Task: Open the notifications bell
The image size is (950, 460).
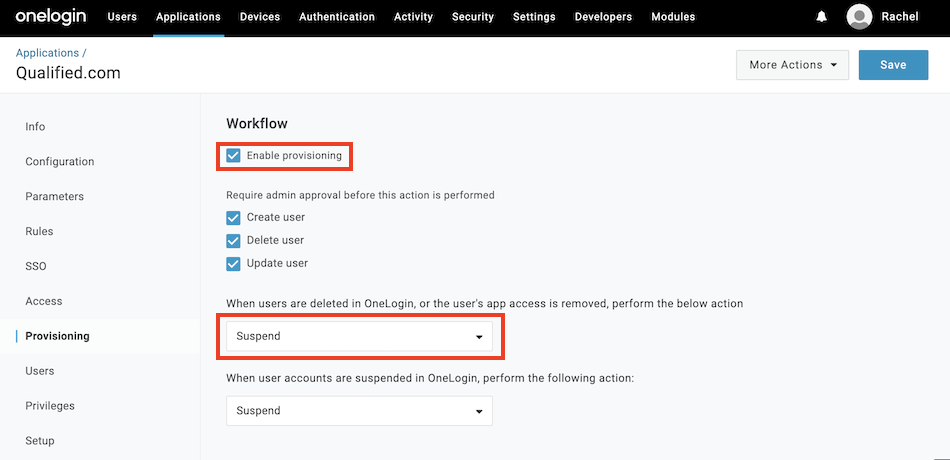Action: 821,17
